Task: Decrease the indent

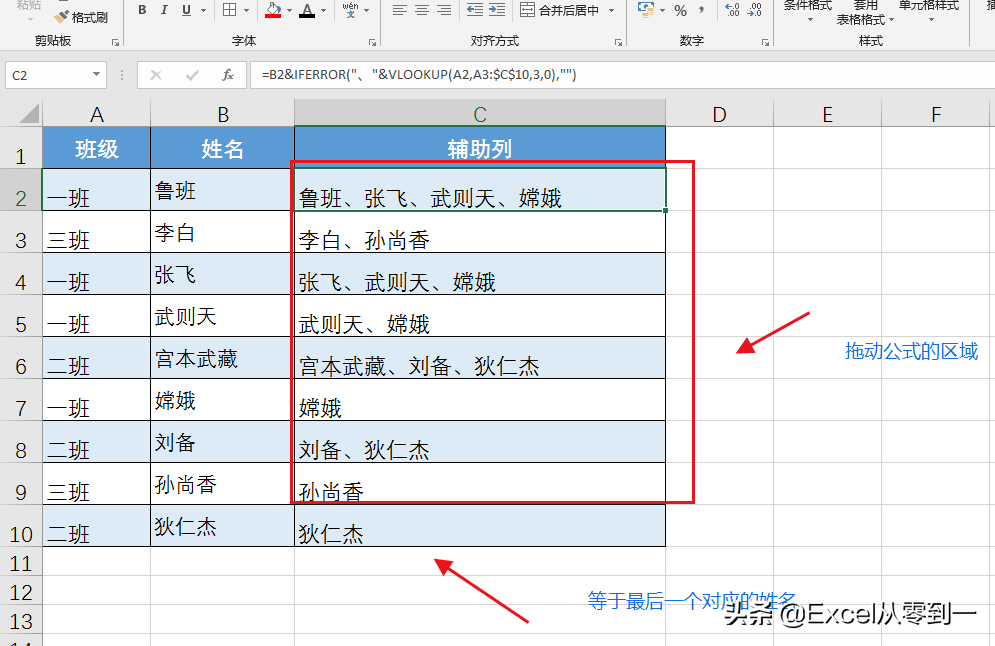Action: (474, 10)
